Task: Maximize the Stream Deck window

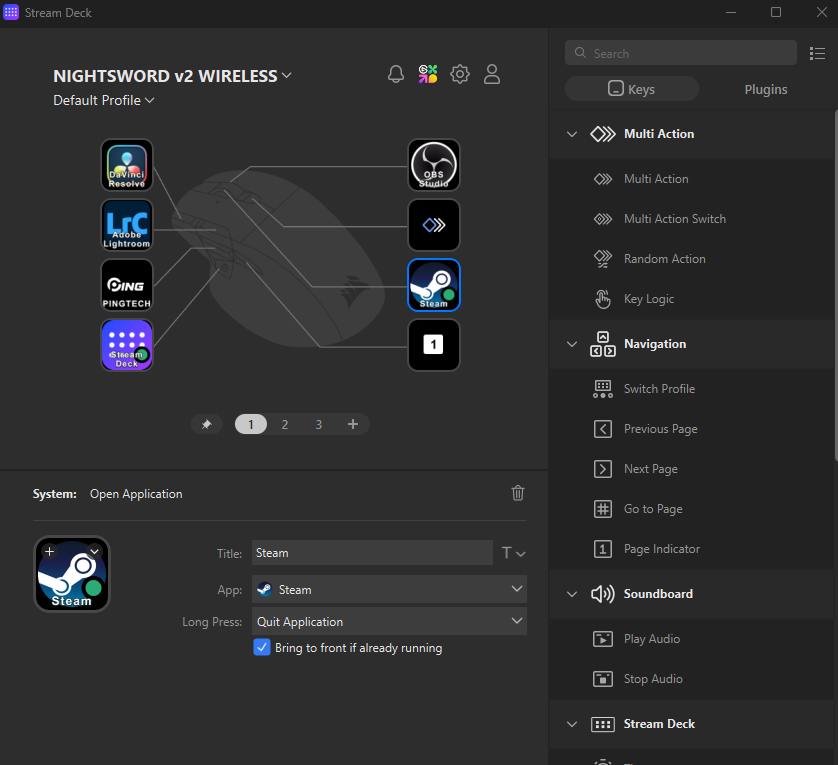Action: [x=776, y=12]
